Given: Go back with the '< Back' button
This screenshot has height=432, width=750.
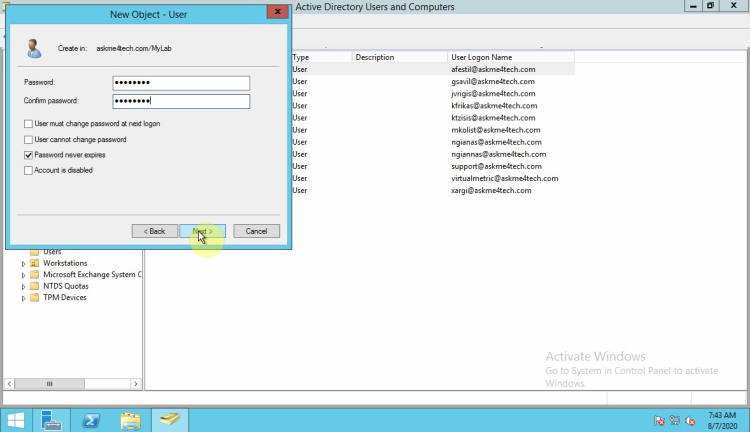Looking at the screenshot, I should point(154,231).
